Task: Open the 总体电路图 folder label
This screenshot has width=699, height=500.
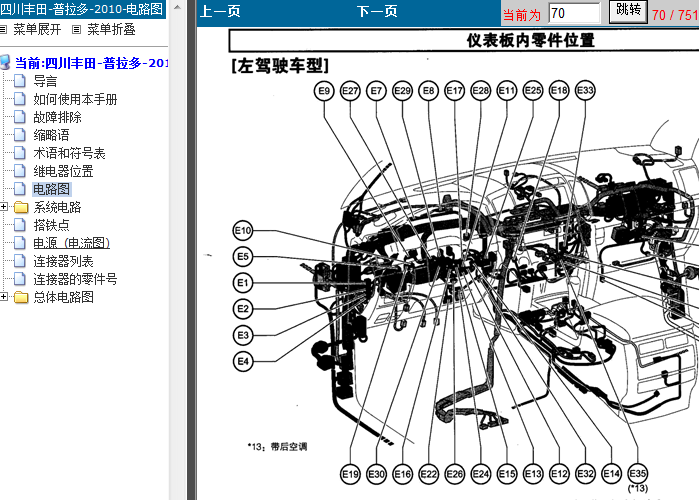Action: (x=63, y=297)
